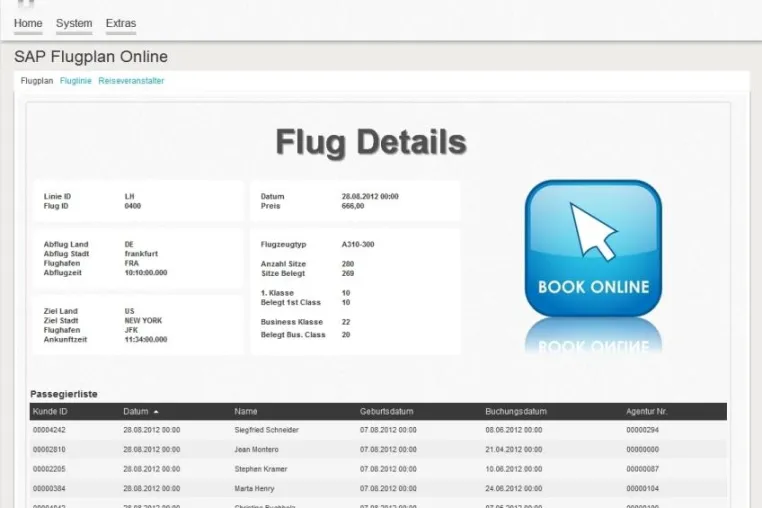Sort by Buchungsdatum column header

[x=516, y=411]
